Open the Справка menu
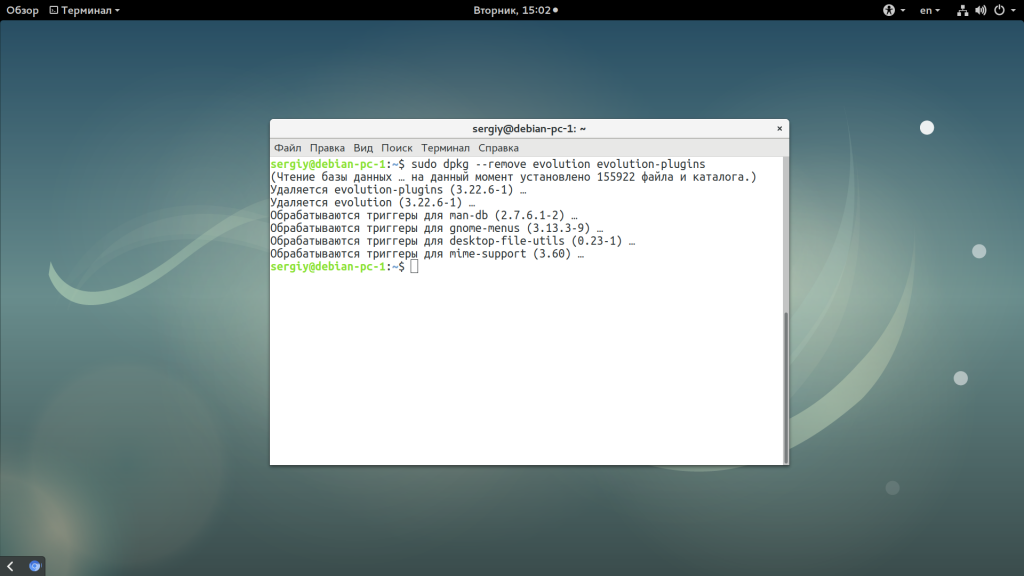The width and height of the screenshot is (1024, 576). pyautogui.click(x=498, y=148)
